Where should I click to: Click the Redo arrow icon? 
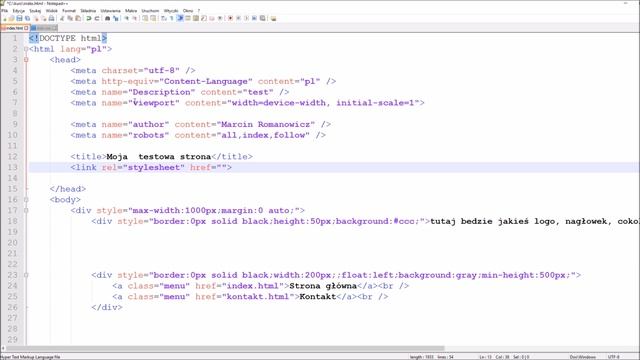pyautogui.click(x=97, y=18)
